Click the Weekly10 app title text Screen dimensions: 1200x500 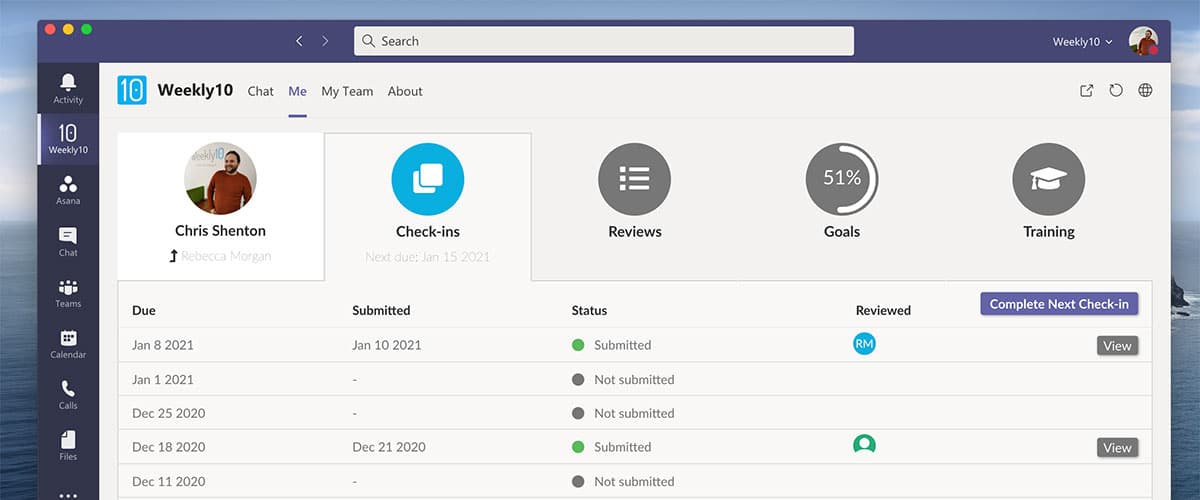[x=195, y=90]
